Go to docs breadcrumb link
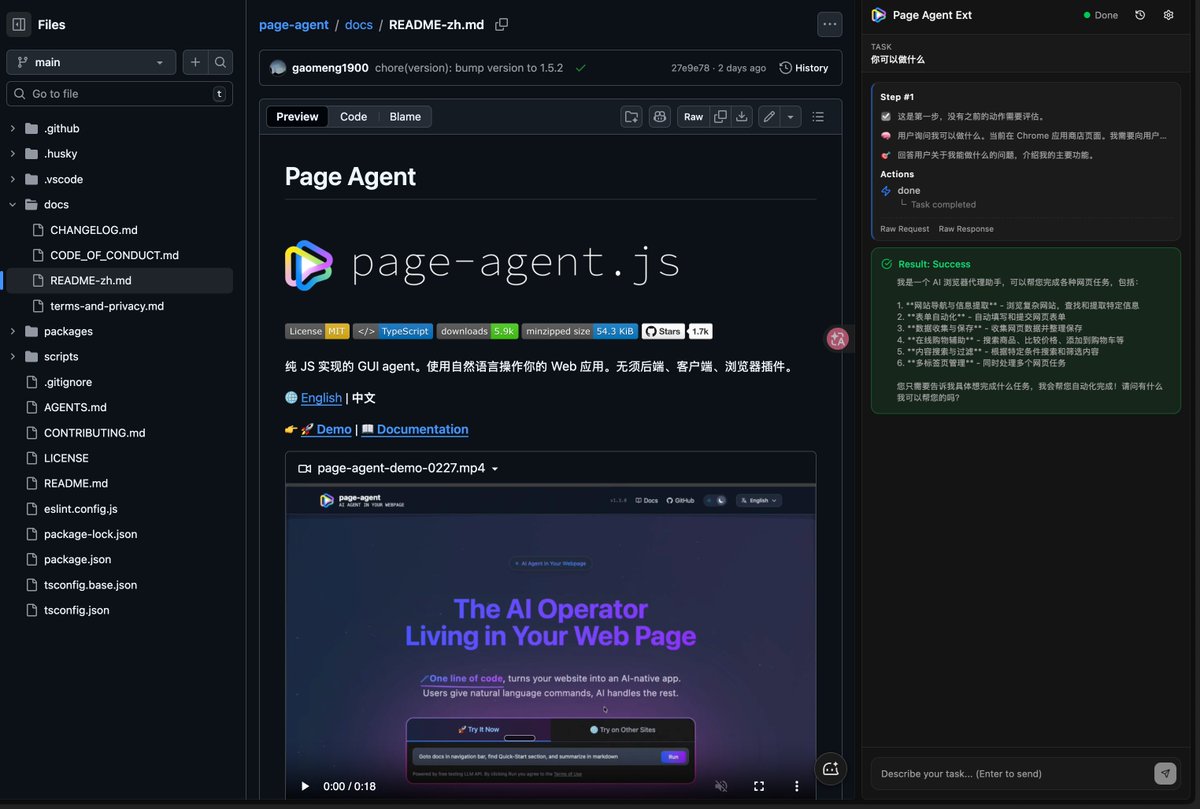 359,25
